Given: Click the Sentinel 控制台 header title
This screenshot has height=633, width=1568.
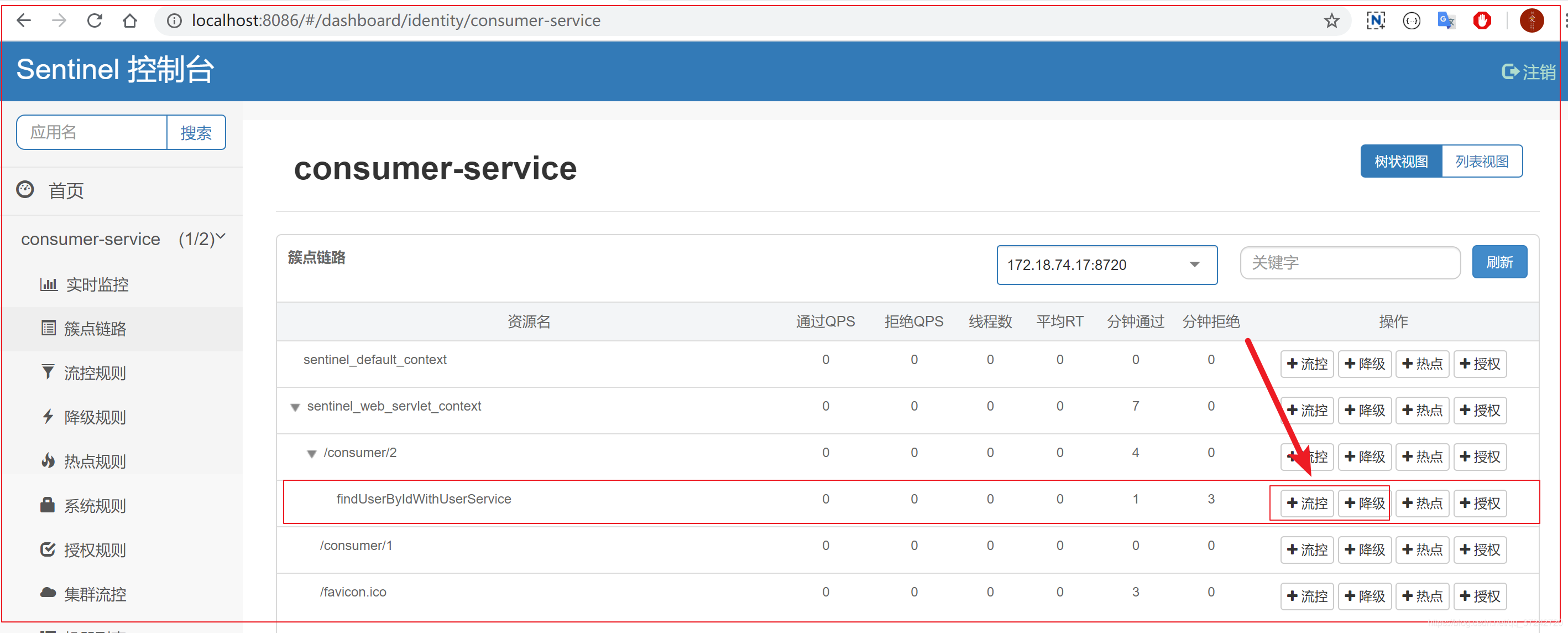Looking at the screenshot, I should click(x=115, y=70).
